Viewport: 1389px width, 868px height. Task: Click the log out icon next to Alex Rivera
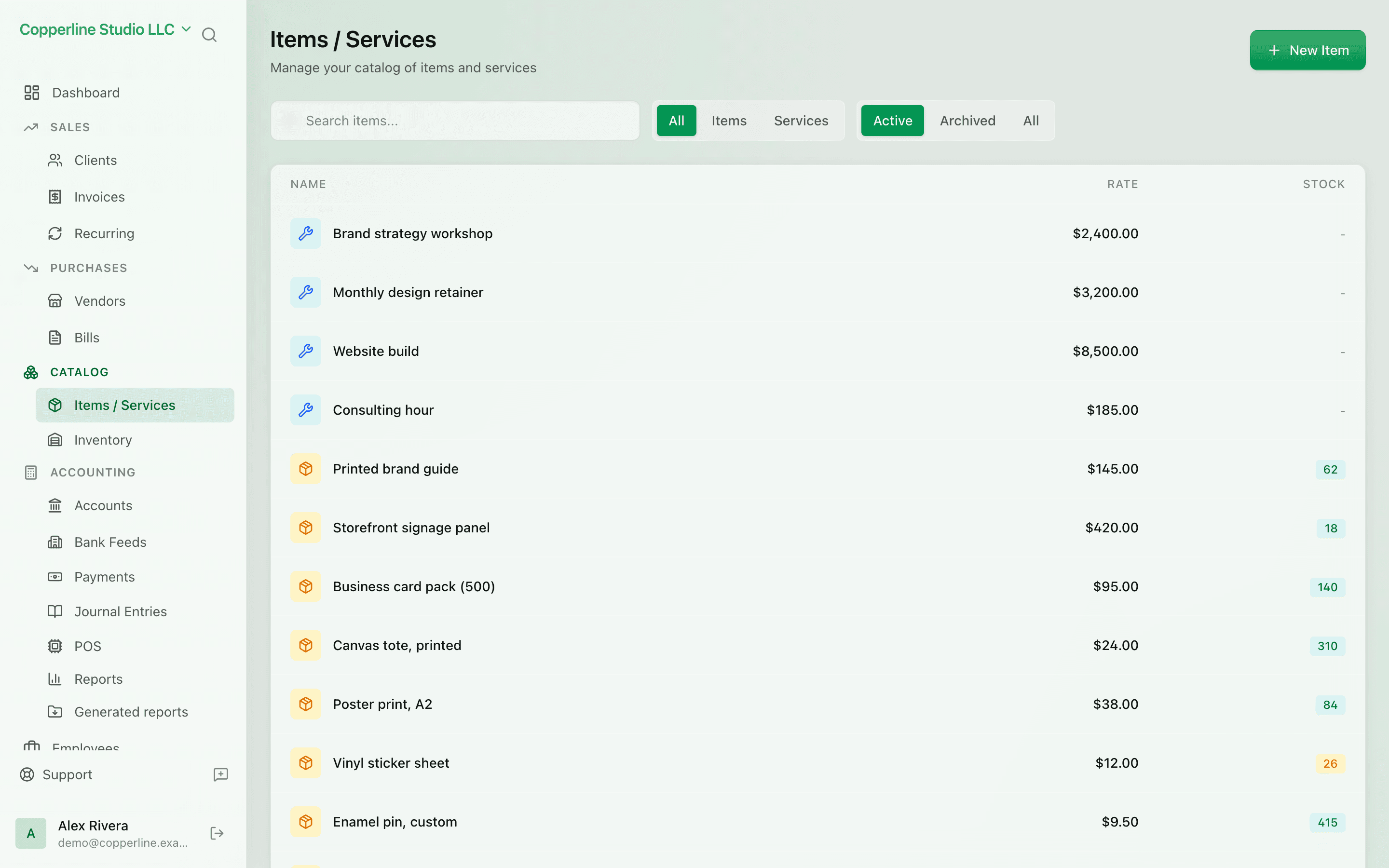coord(217,833)
